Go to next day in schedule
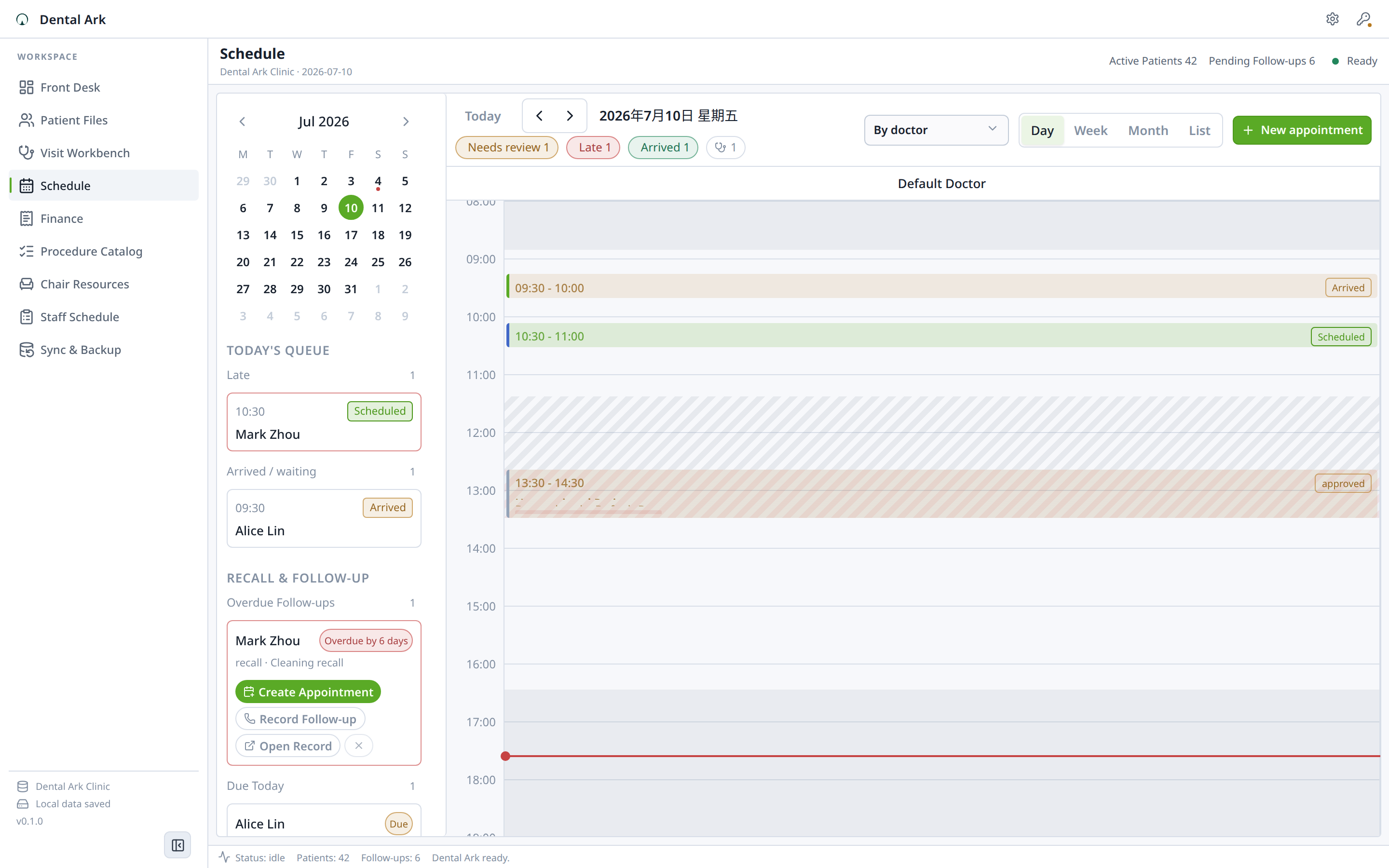Viewport: 1389px width, 868px height. point(570,115)
